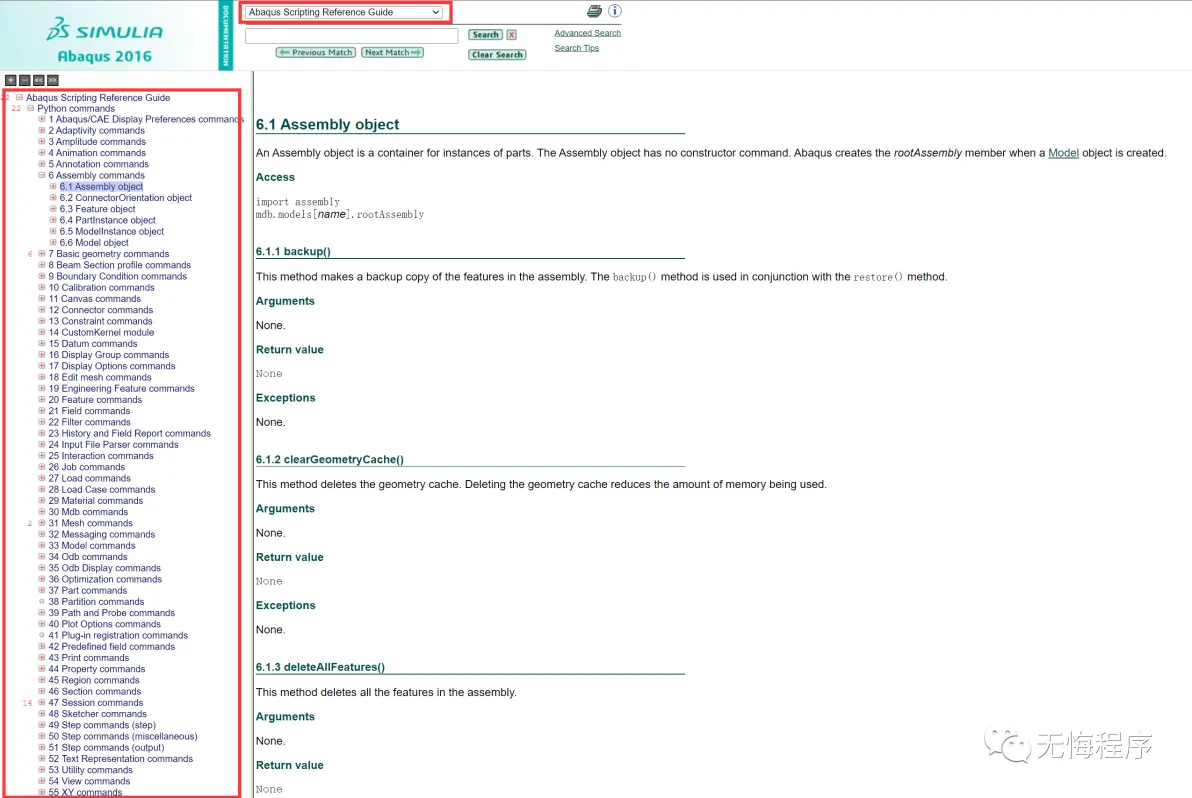Collapse the Abaqus Scripting Reference Guide root node
The width and height of the screenshot is (1192, 798).
pyautogui.click(x=19, y=97)
